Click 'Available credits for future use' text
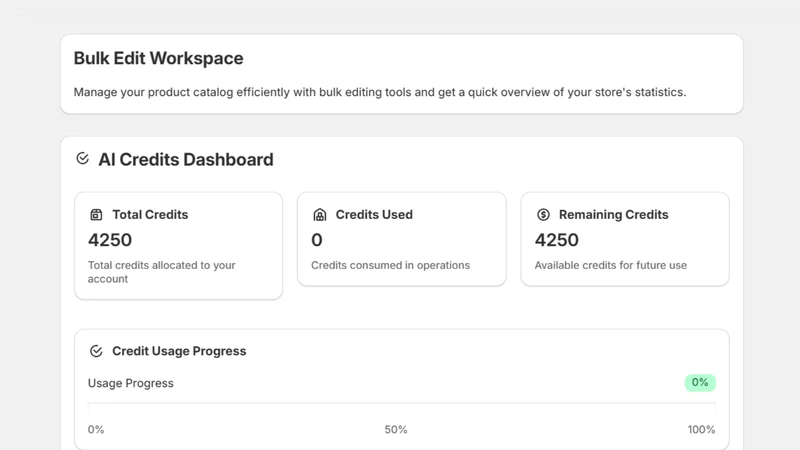Viewport: 800px width, 450px height. pos(611,265)
